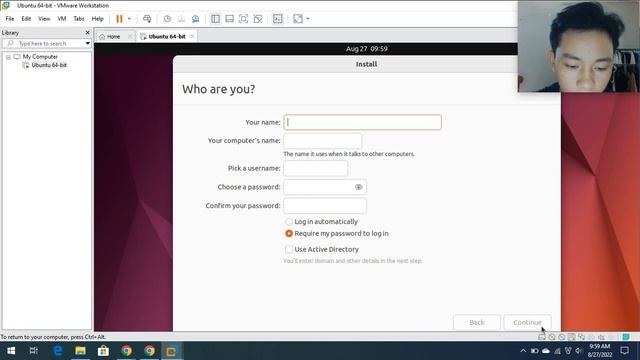The width and height of the screenshot is (640, 360).
Task: Open the File menu
Action: (10, 19)
